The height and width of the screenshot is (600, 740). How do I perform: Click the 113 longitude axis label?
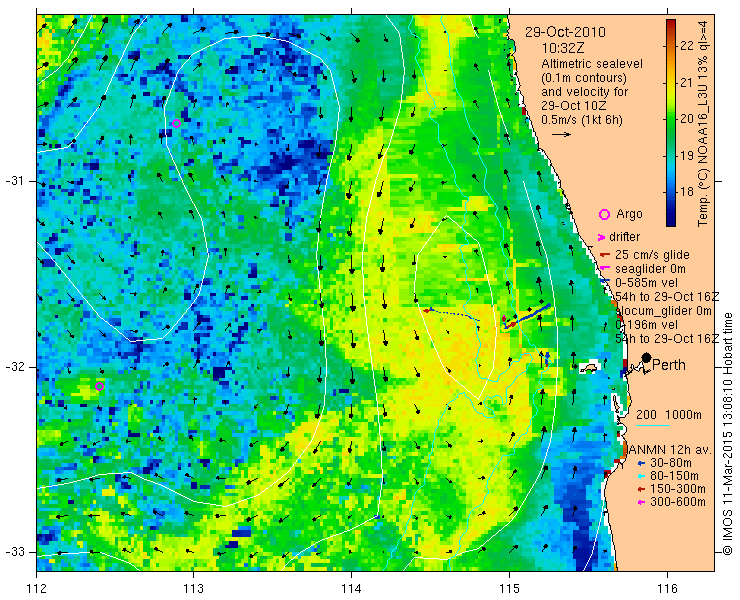[193, 589]
